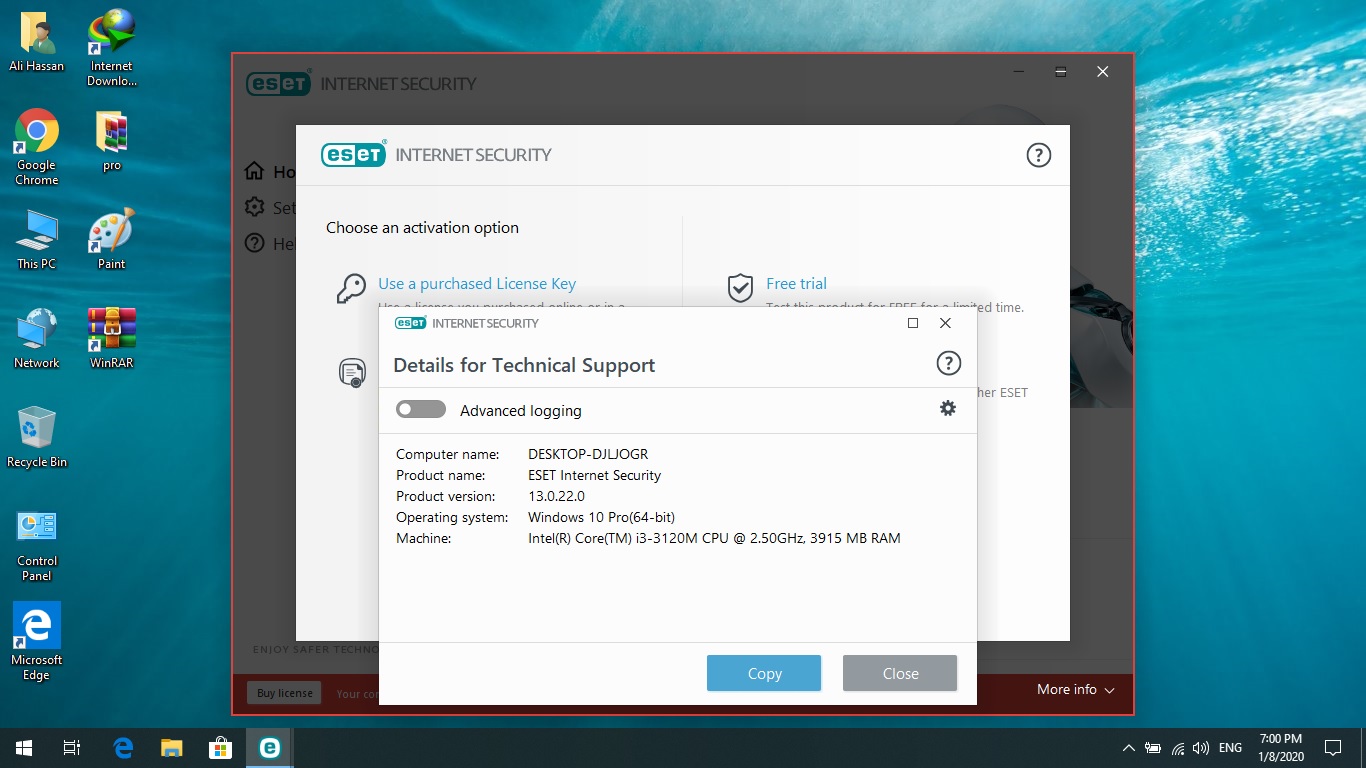Viewport: 1366px width, 768px height.
Task: Open the notification center icon
Action: [1333, 748]
